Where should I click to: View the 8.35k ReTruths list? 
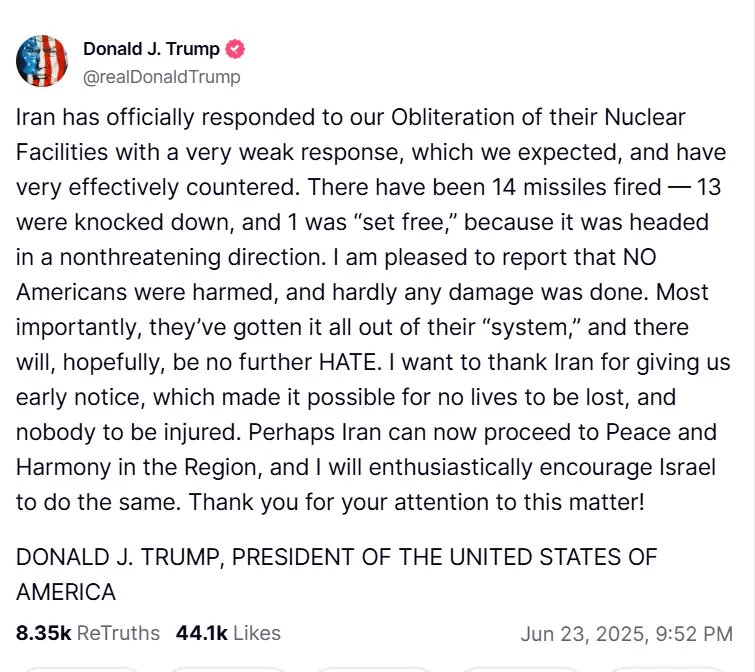pos(88,633)
